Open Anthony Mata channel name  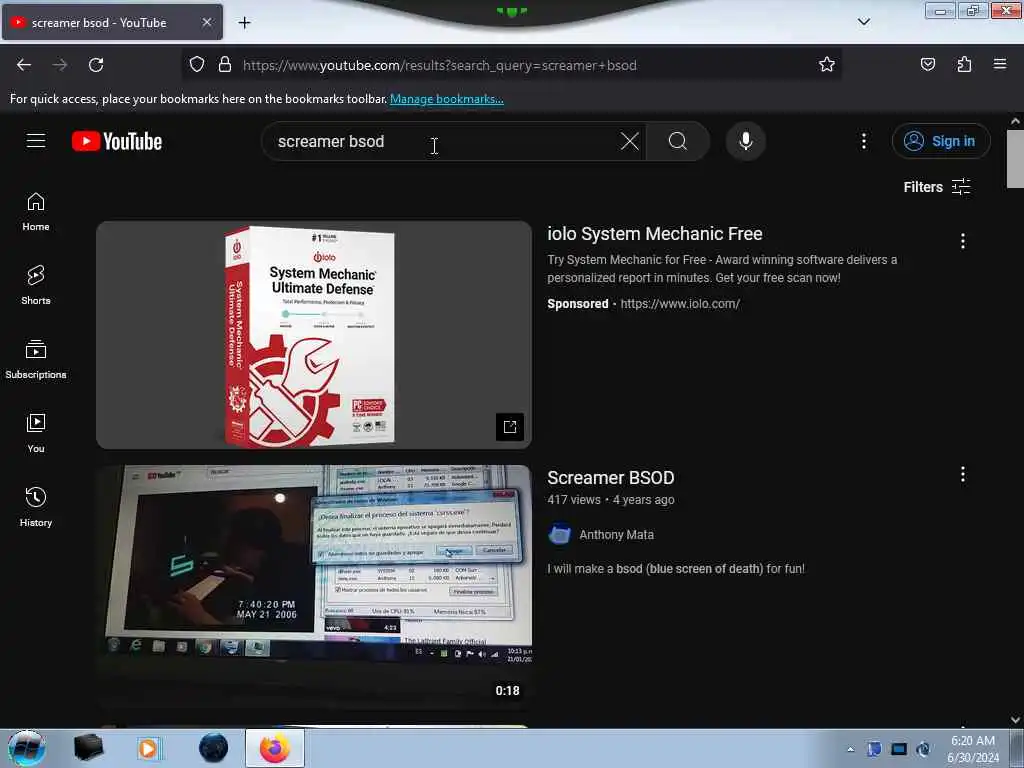616,534
